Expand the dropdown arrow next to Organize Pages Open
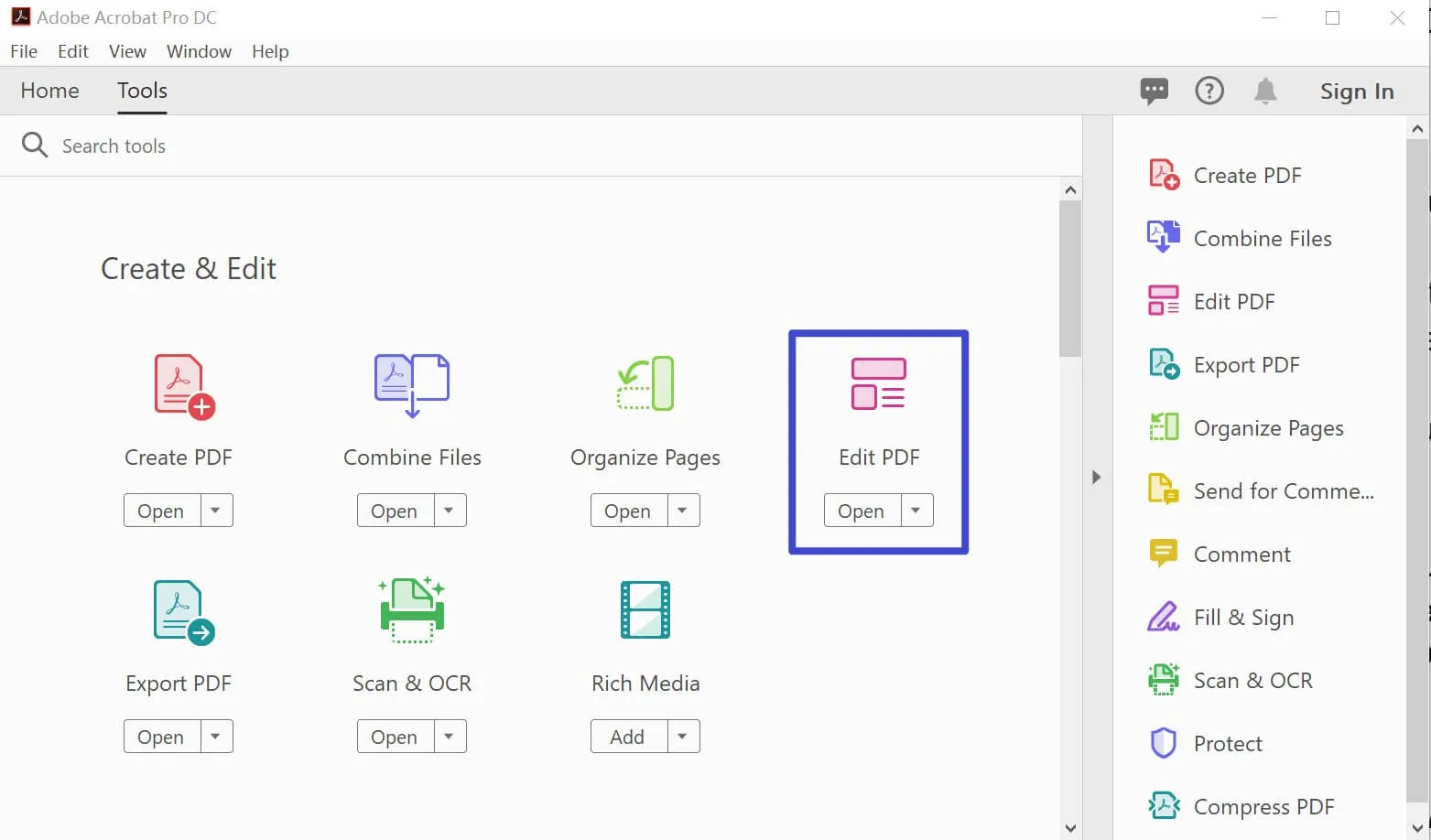Image resolution: width=1431 pixels, height=840 pixels. (x=683, y=511)
